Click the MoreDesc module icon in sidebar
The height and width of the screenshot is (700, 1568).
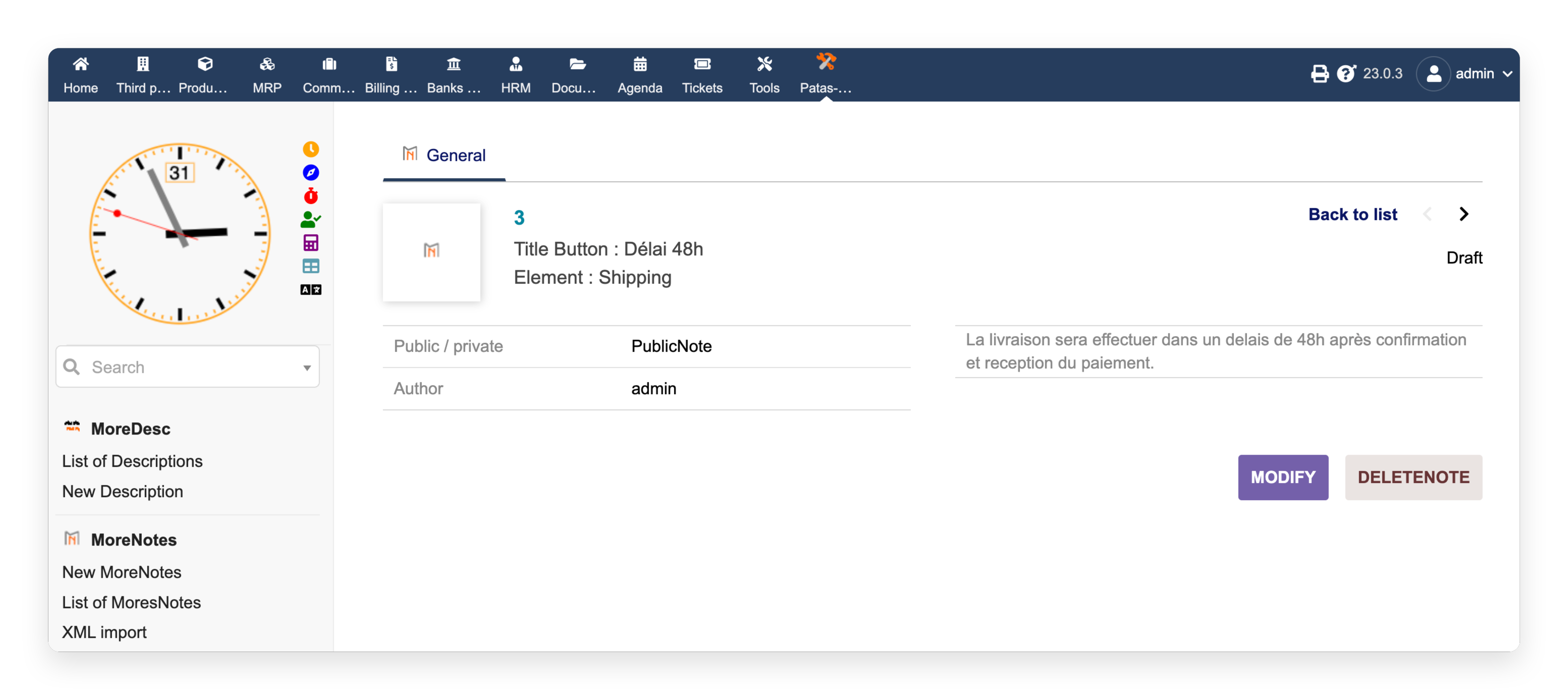tap(73, 426)
